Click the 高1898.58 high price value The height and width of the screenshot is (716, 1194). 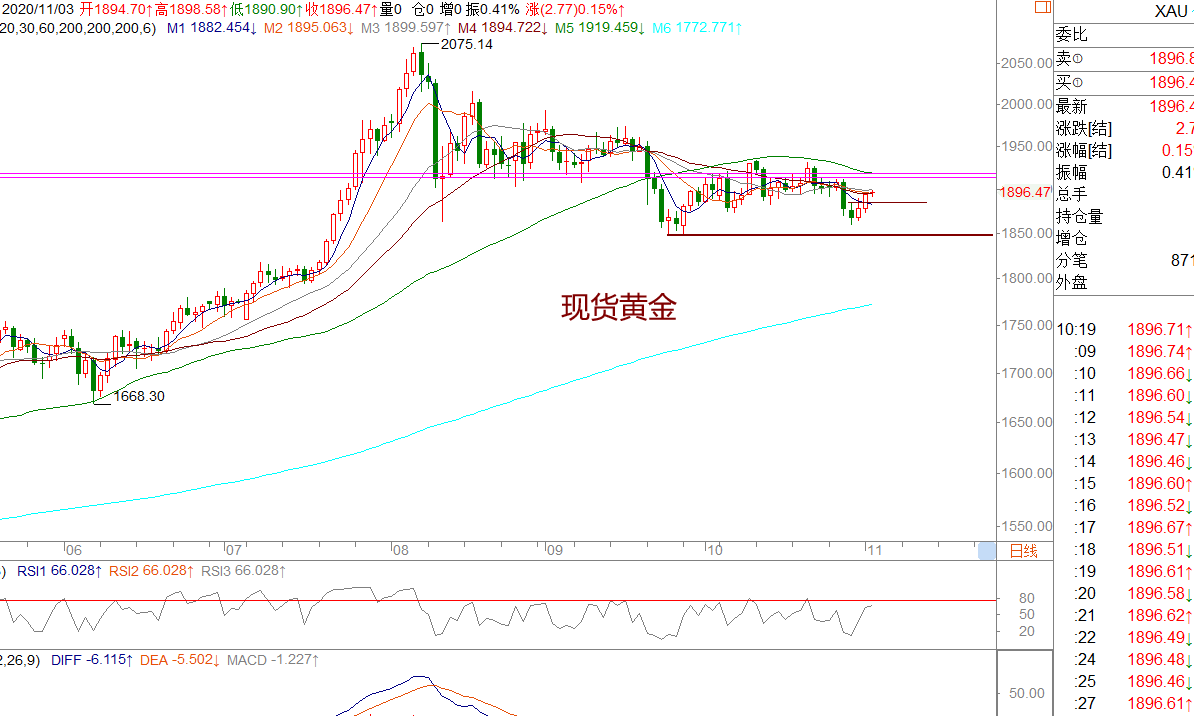click(191, 10)
